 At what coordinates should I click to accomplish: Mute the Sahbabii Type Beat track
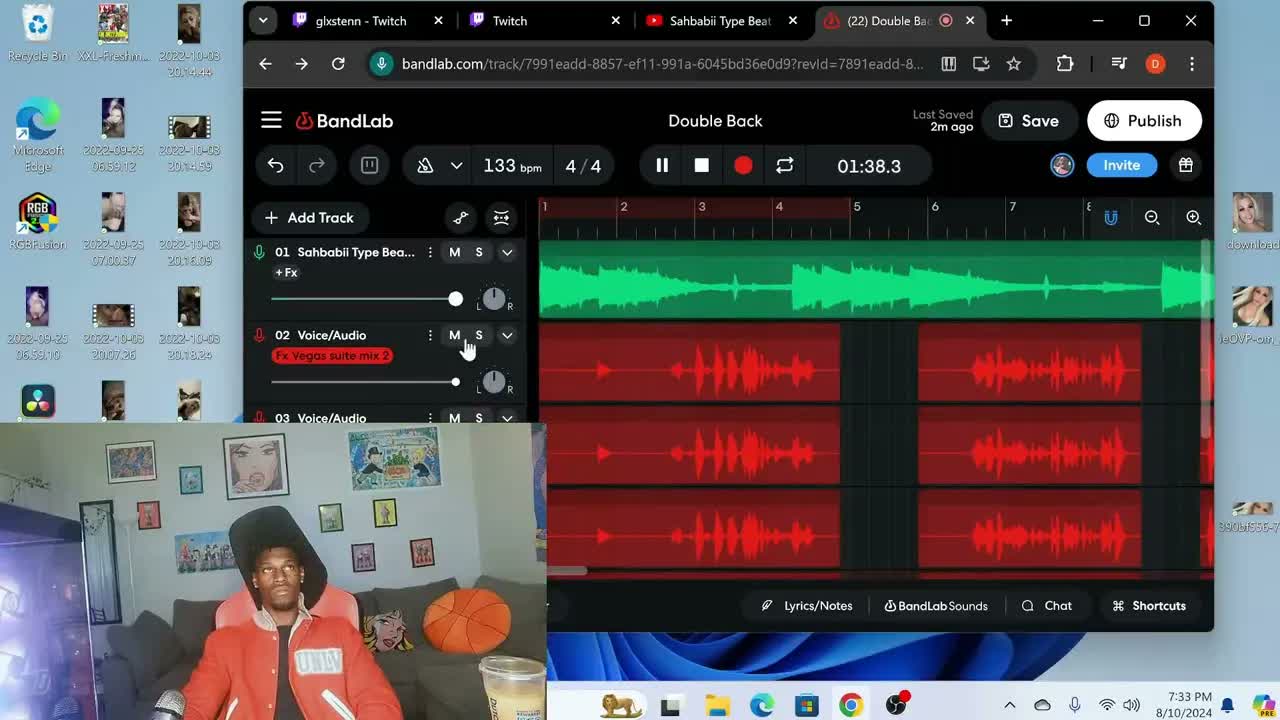coord(454,253)
